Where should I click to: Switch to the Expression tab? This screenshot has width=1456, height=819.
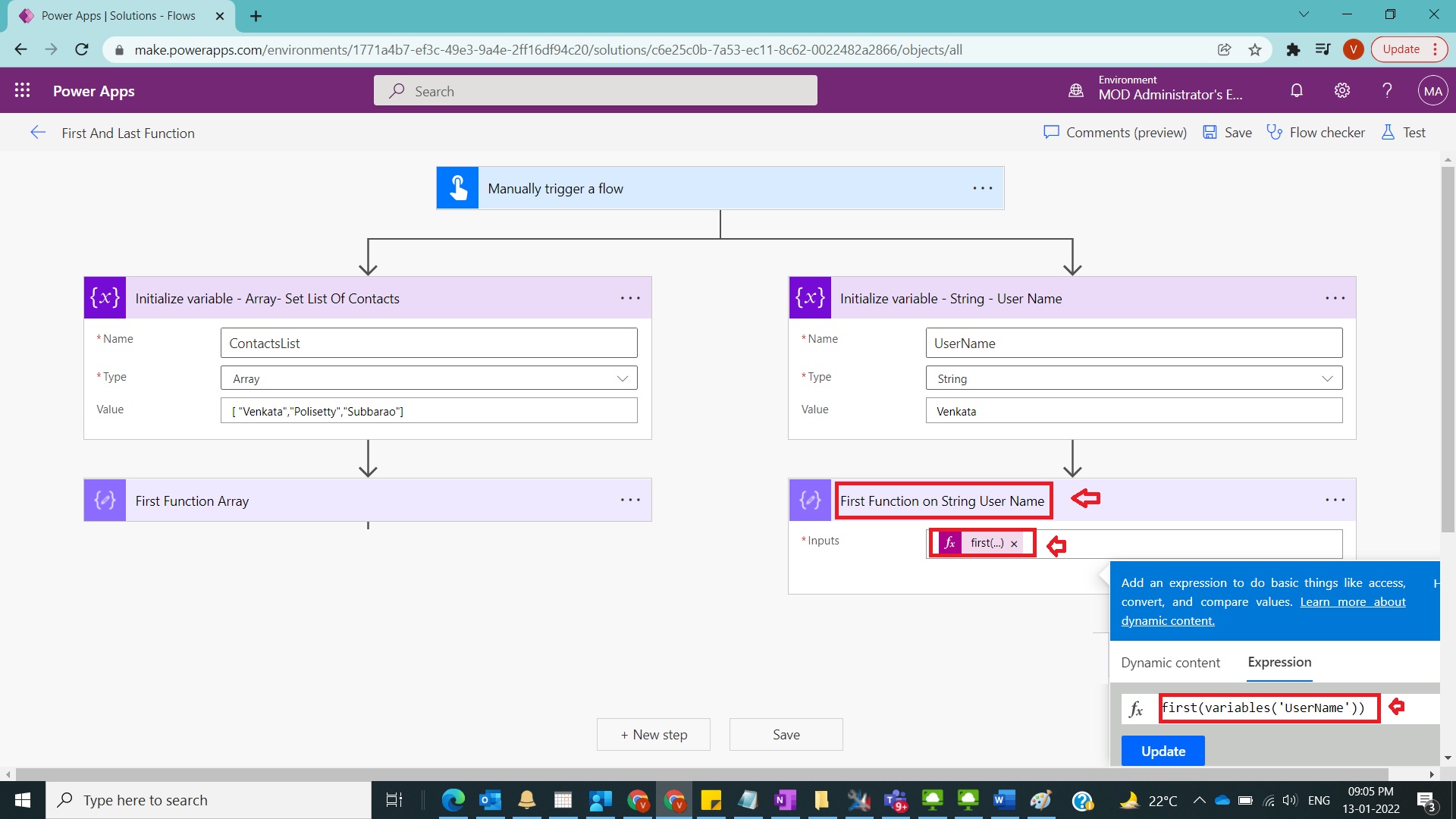(1279, 662)
